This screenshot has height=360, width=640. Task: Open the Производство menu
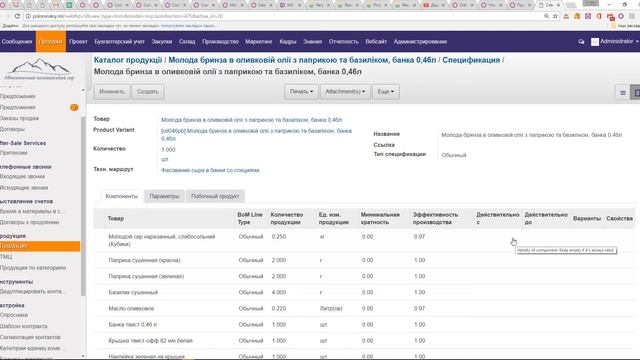pos(220,42)
